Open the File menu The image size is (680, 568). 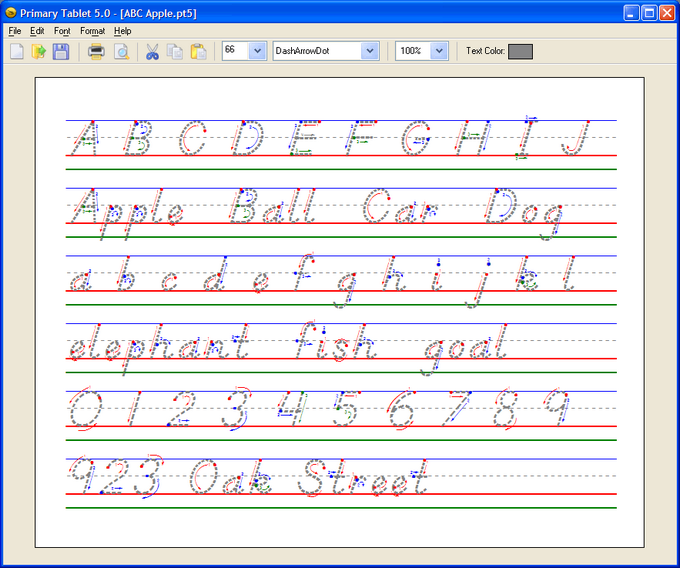click(14, 31)
